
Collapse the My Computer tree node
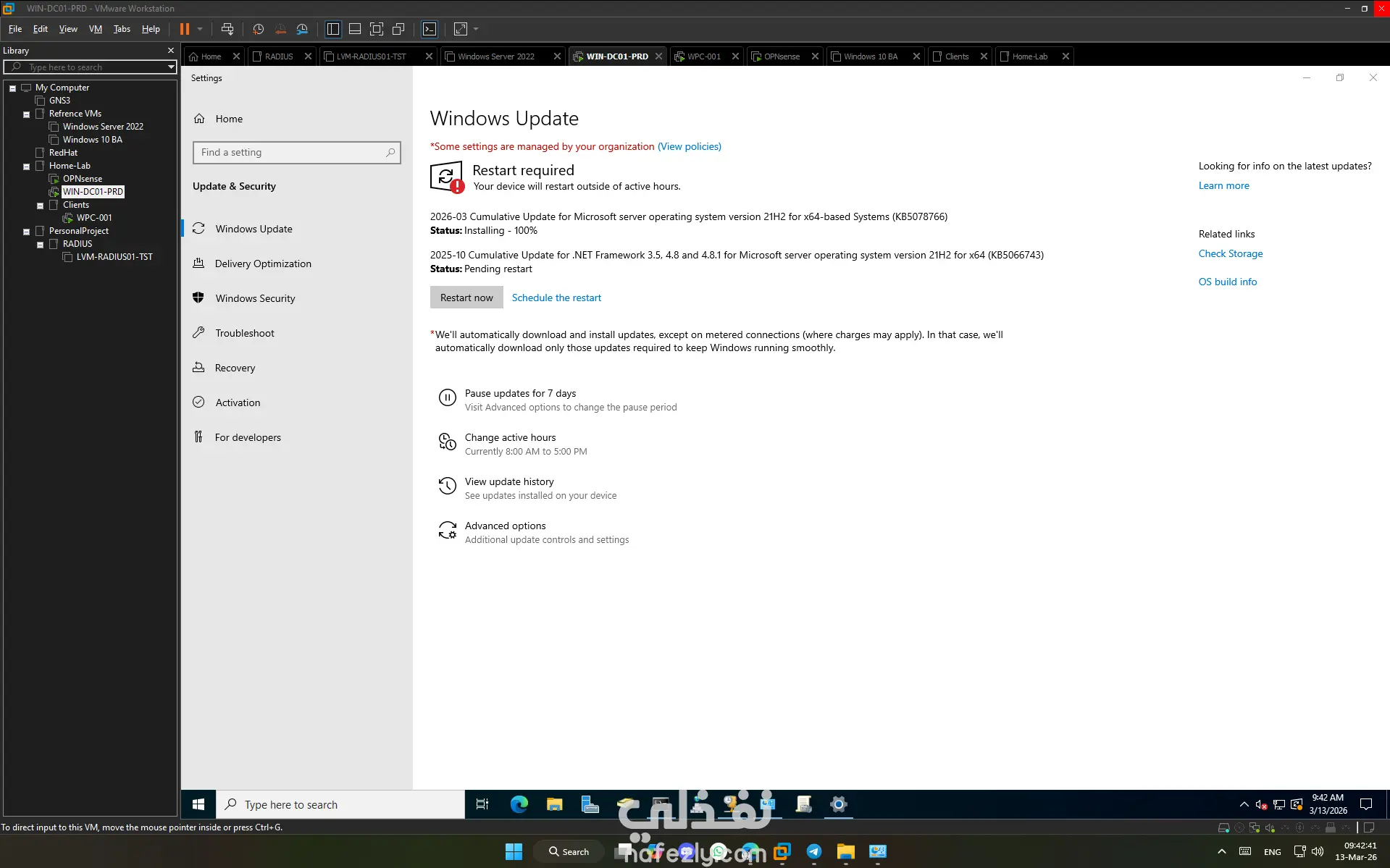pos(12,88)
